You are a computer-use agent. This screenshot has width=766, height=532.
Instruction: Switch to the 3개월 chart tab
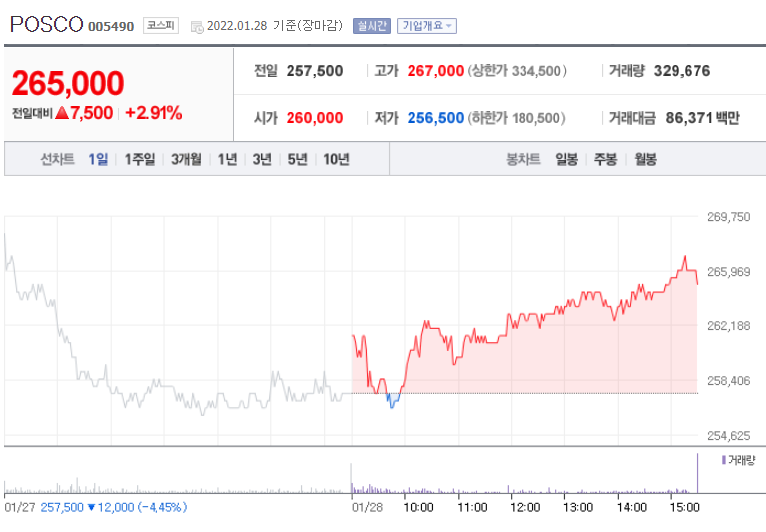186,159
